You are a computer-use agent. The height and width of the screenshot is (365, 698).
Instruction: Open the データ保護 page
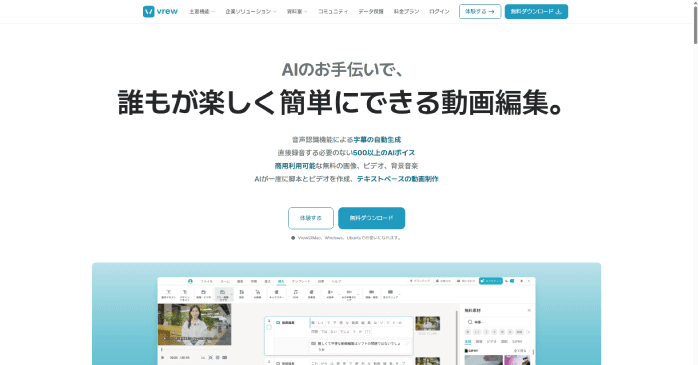point(371,12)
